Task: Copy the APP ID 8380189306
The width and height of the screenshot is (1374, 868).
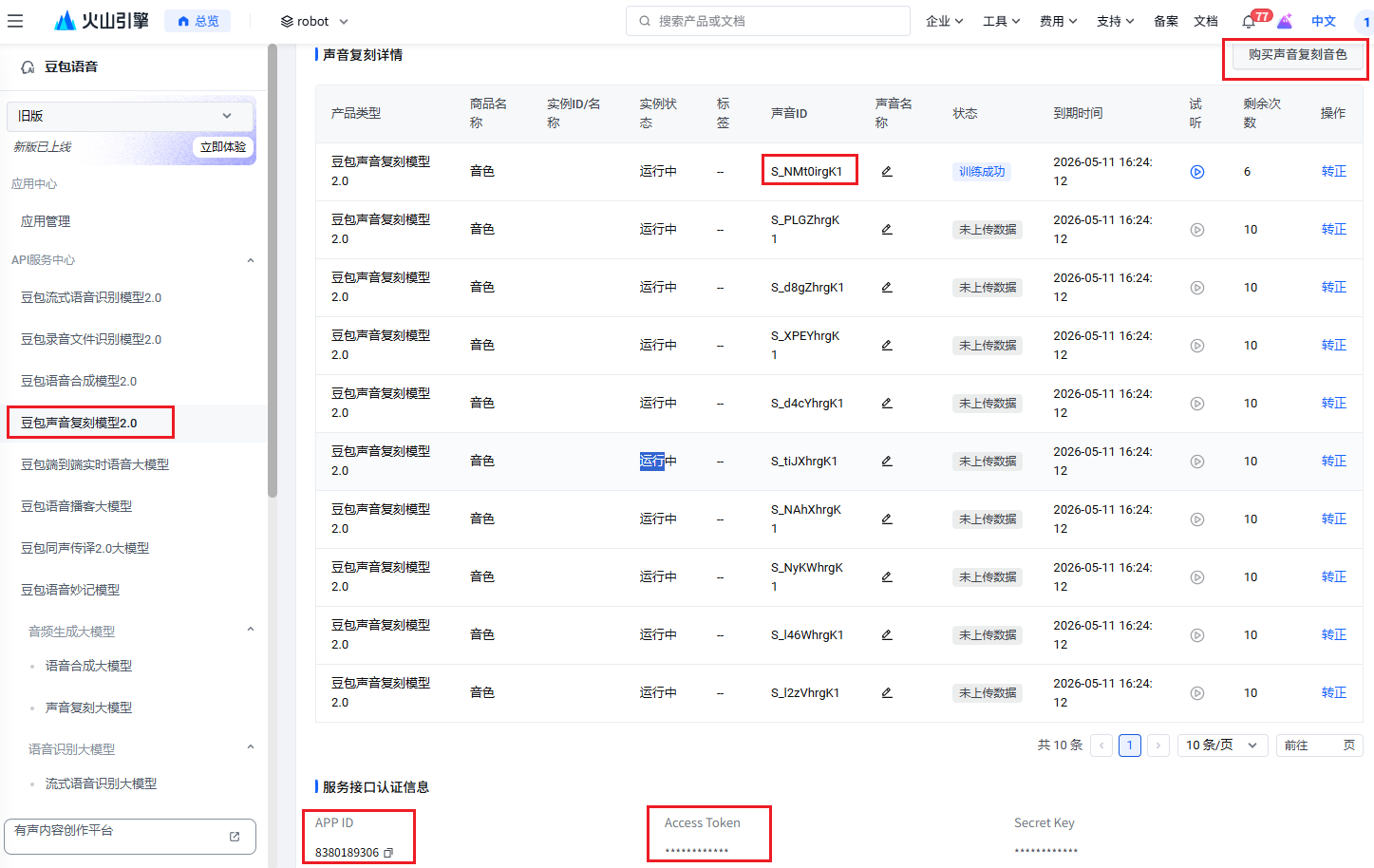Action: 388,853
